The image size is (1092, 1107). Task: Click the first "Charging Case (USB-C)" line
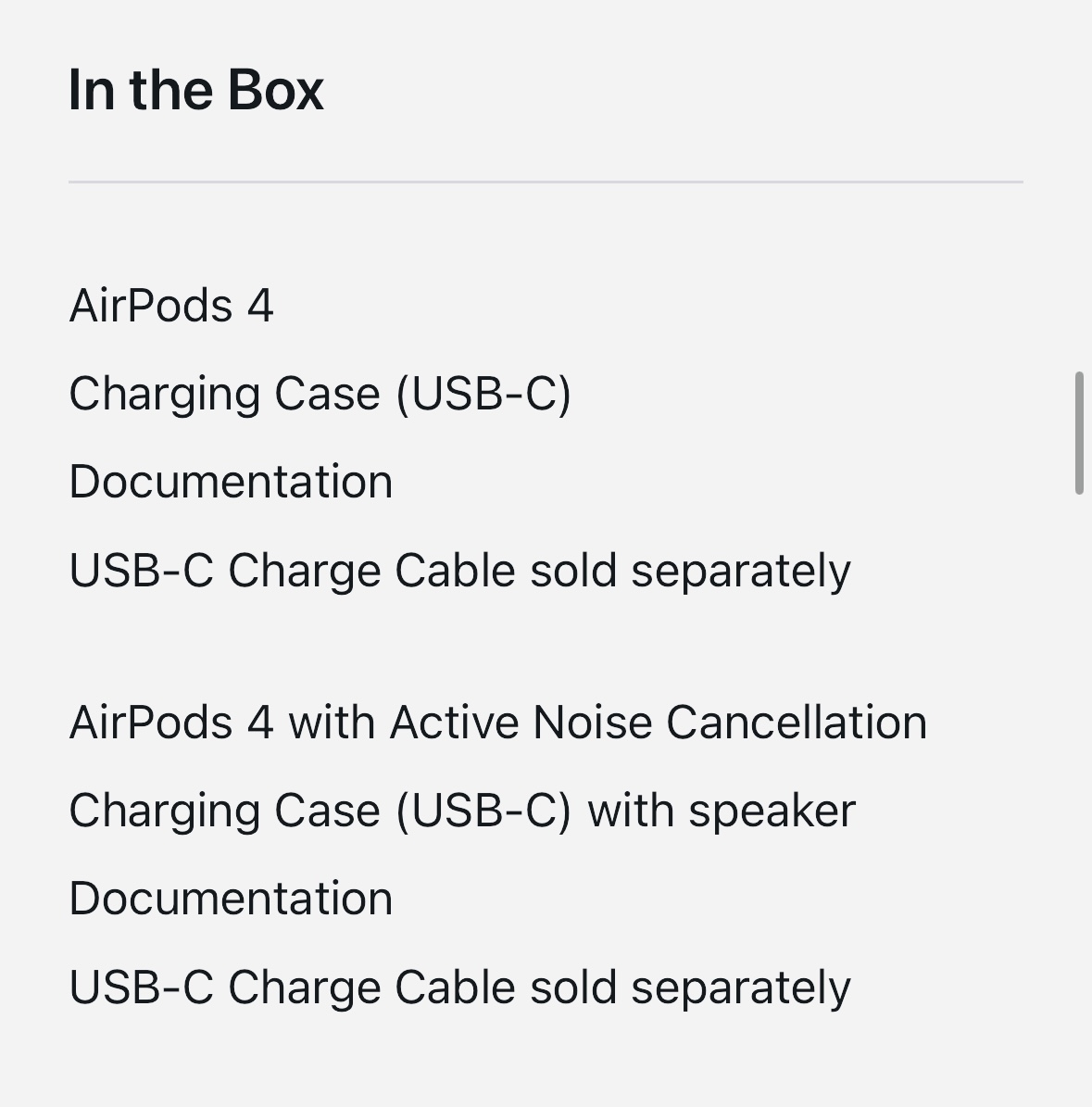tap(320, 394)
